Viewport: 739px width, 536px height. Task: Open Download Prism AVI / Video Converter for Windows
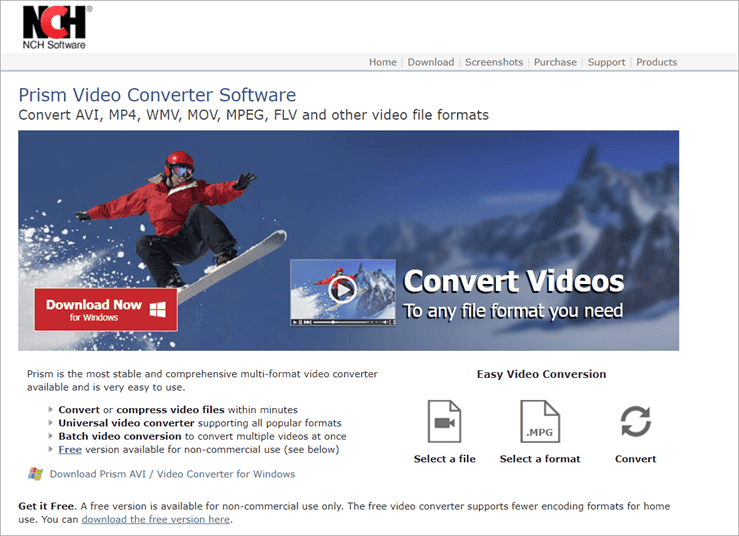172,474
